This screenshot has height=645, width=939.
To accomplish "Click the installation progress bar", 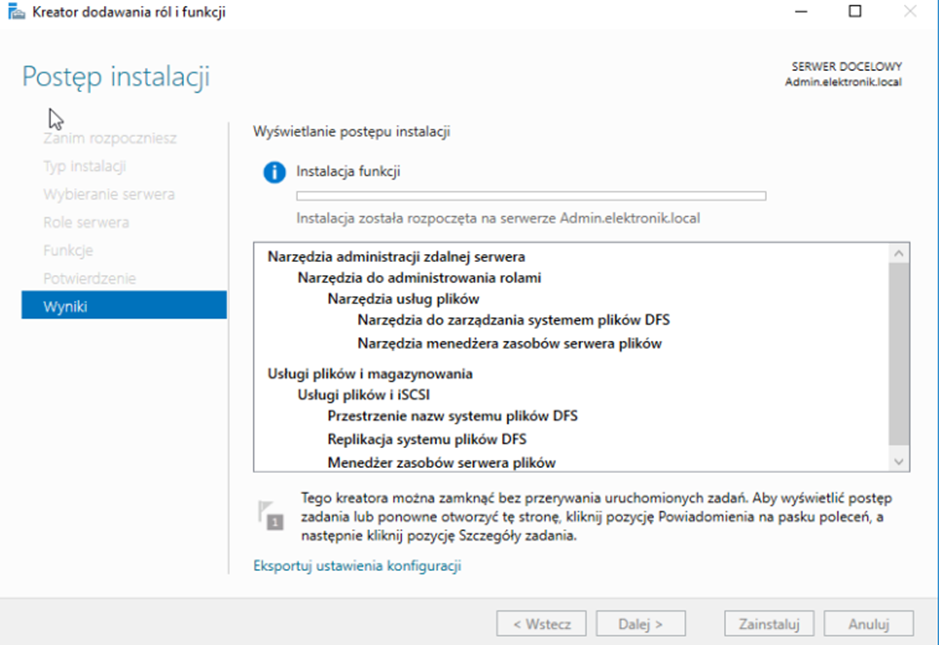I will (x=531, y=196).
